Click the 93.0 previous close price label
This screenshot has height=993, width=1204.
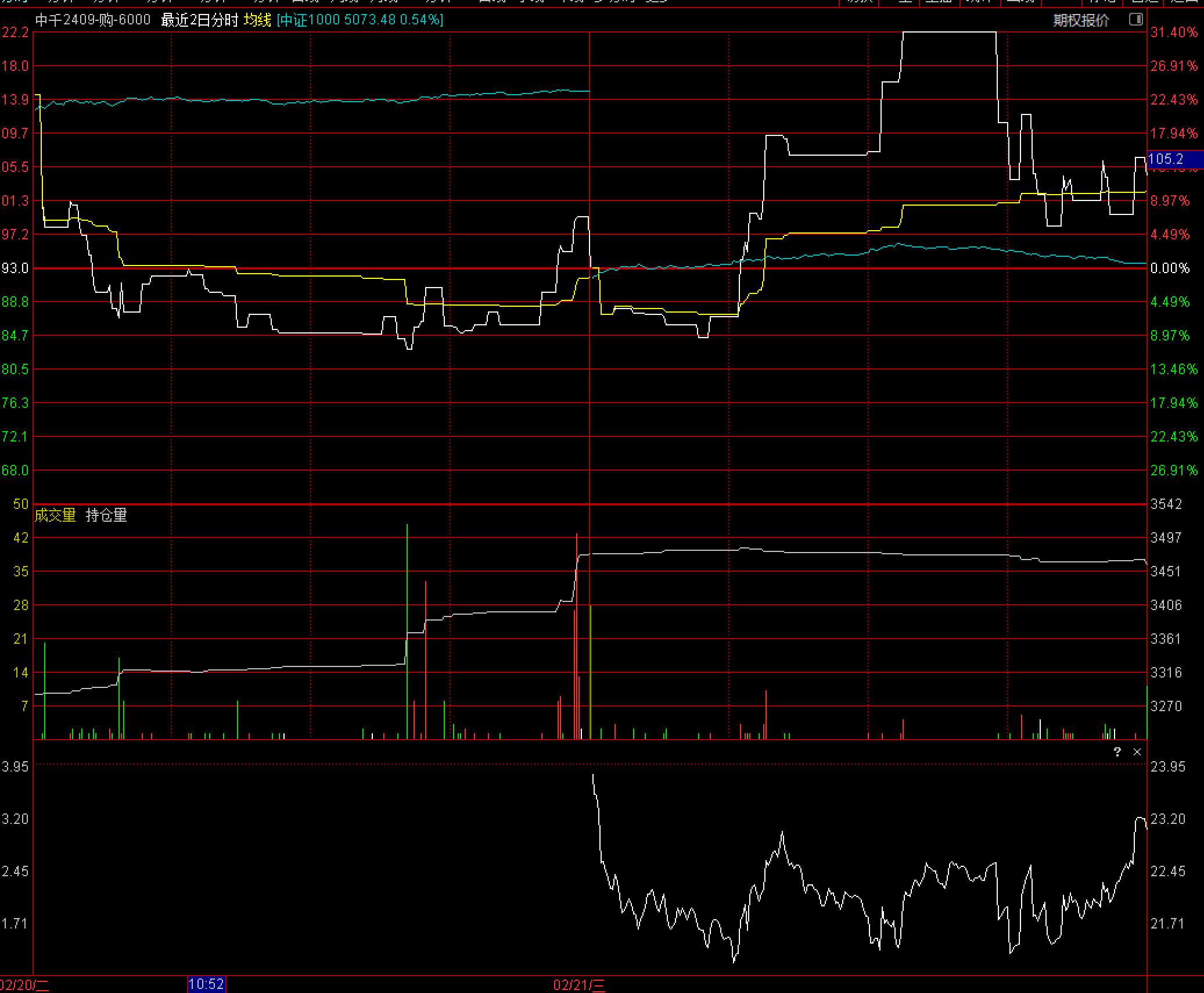click(x=15, y=268)
